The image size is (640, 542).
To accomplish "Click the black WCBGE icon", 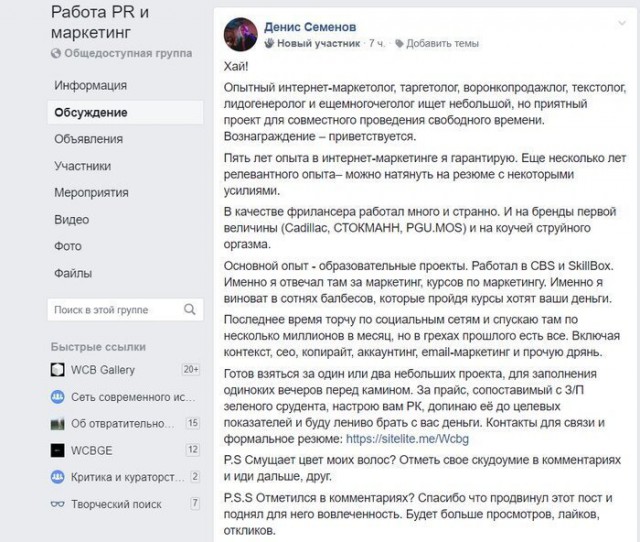I will [58, 450].
